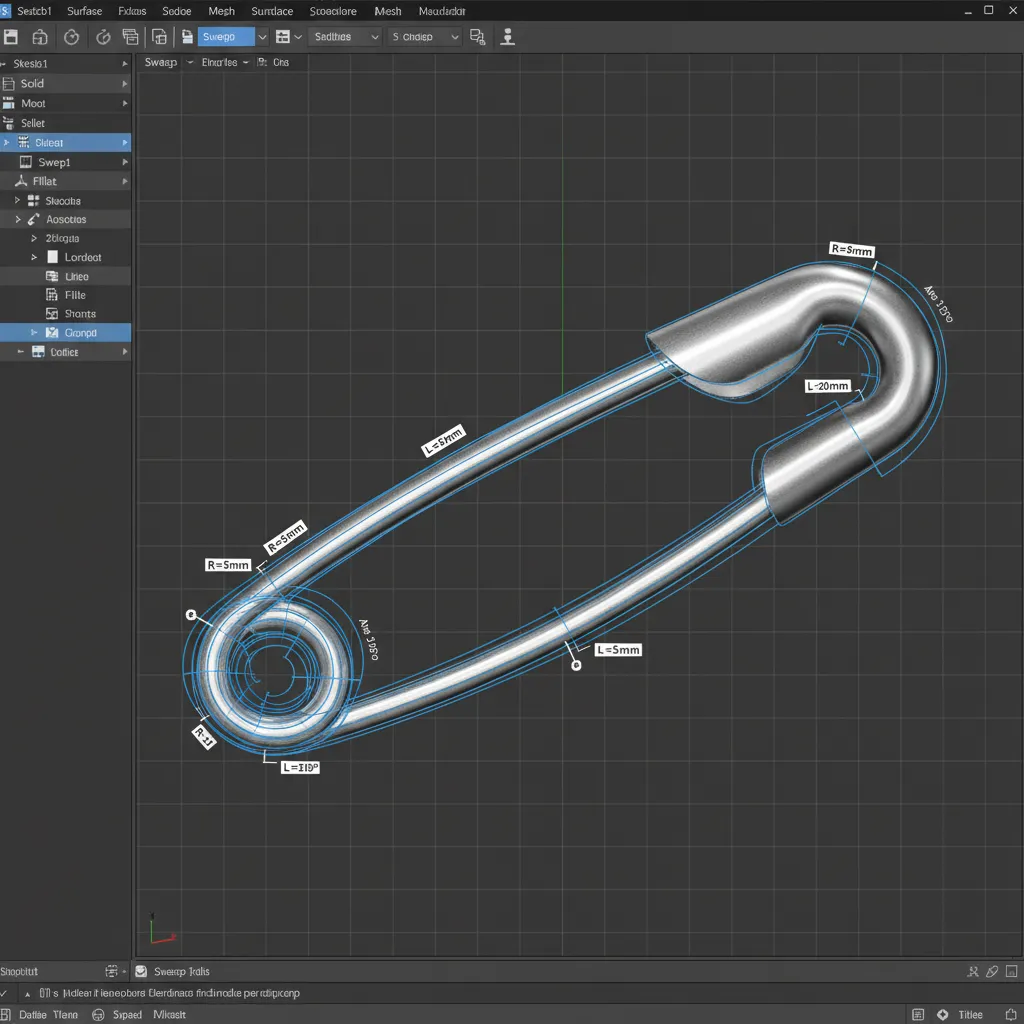Click the Titles button at bottom right
Screen dimensions: 1024x1024
(969, 1013)
